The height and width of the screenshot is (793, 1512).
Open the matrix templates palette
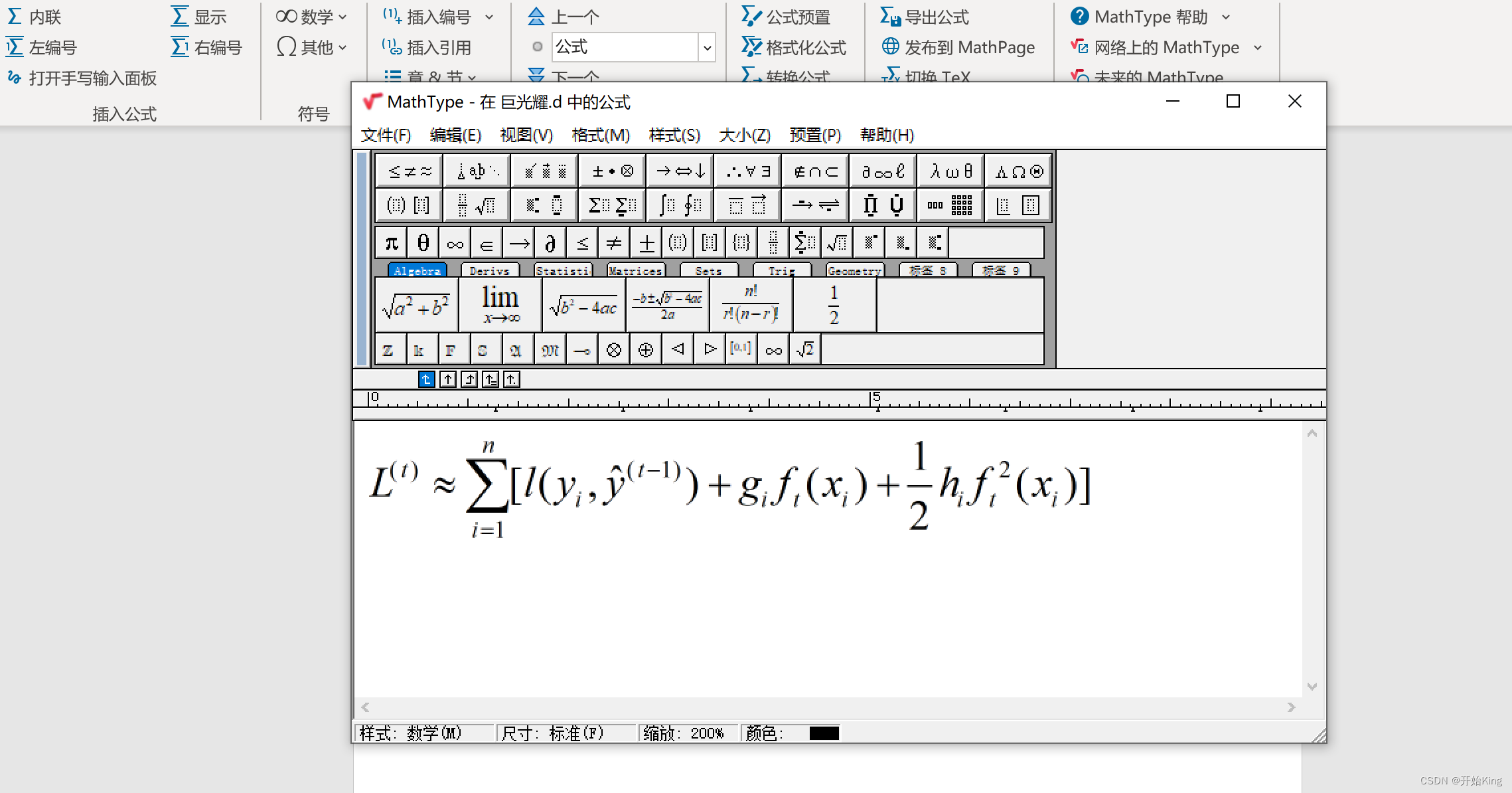click(x=950, y=205)
